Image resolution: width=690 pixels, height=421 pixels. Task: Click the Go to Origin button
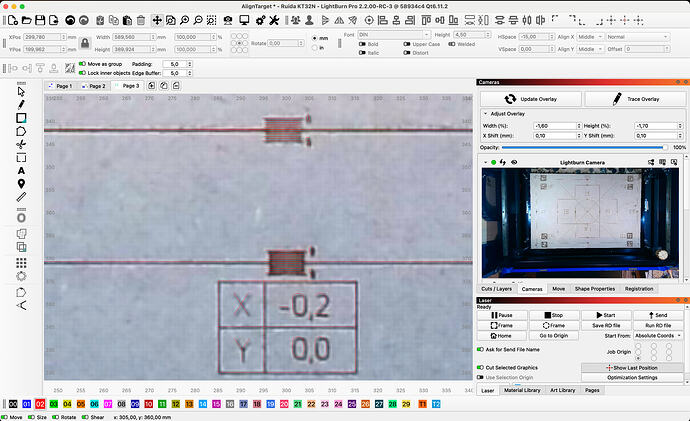pyautogui.click(x=554, y=336)
